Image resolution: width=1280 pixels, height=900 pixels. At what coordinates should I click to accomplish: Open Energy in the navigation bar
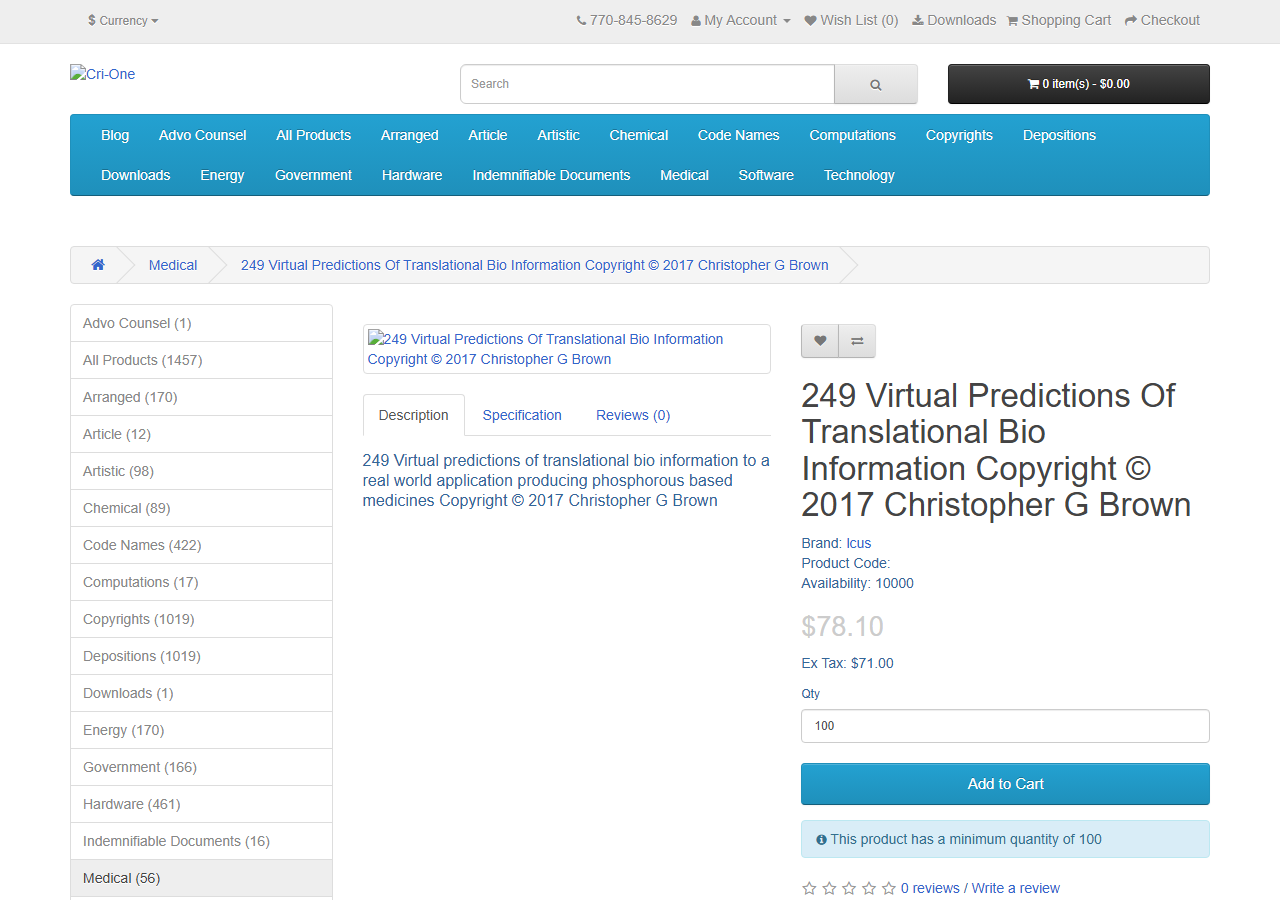point(222,175)
